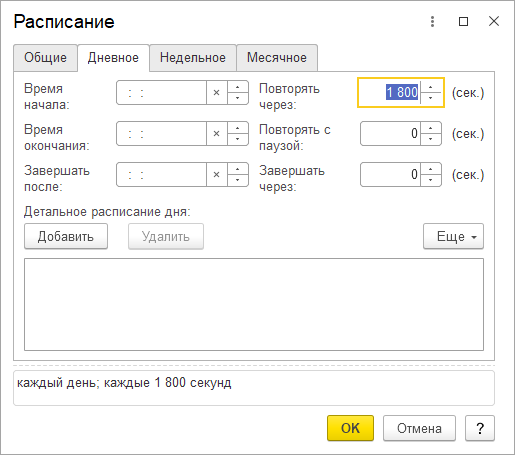Select the Дневное tab
This screenshot has height=455, width=515.
pos(113,58)
